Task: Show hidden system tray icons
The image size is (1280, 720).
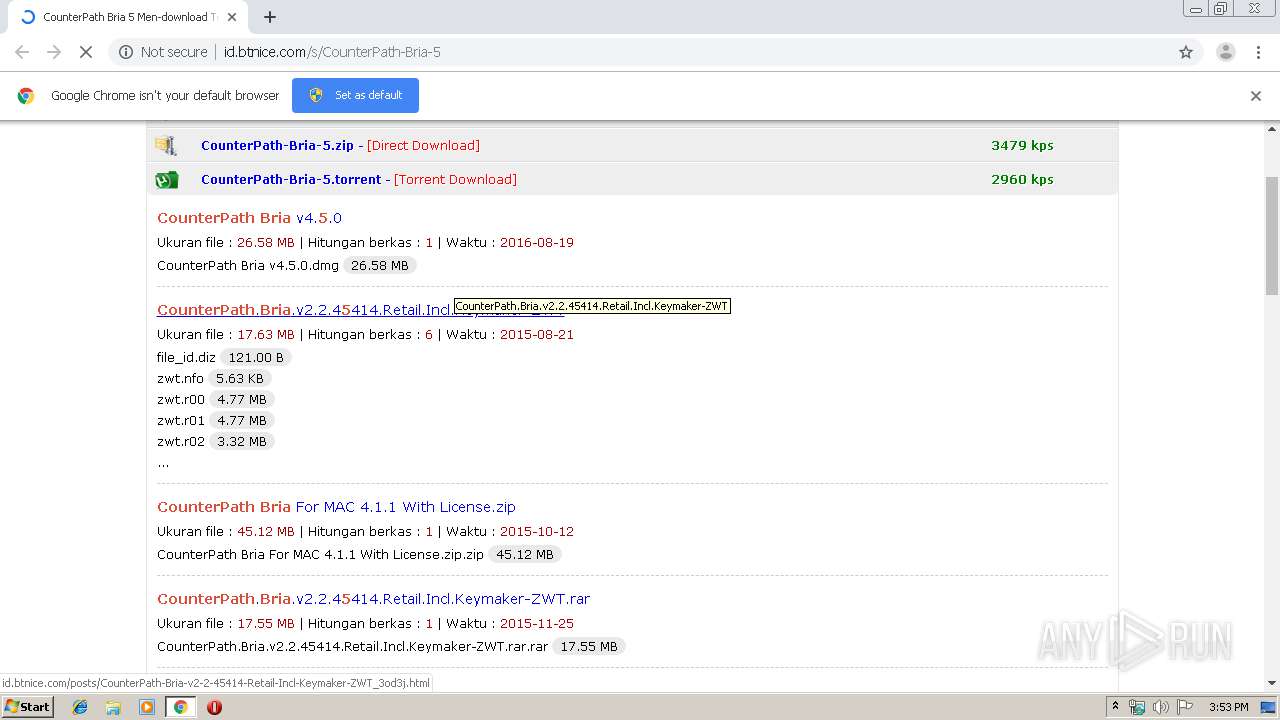Action: 1115,707
